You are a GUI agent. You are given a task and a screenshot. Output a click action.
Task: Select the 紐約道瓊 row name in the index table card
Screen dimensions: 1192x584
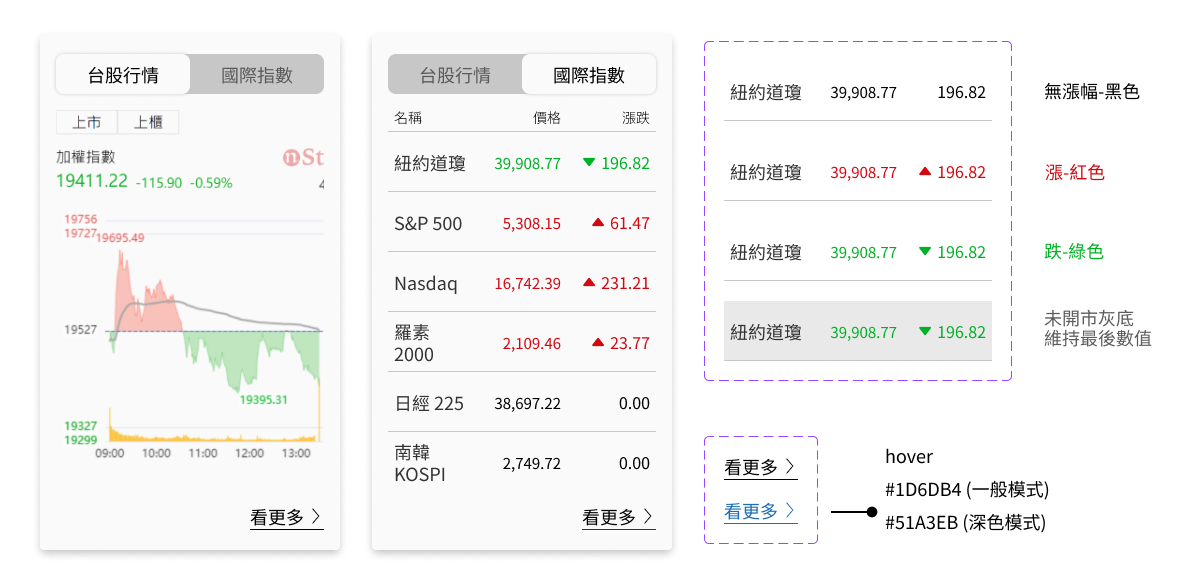pos(430,163)
